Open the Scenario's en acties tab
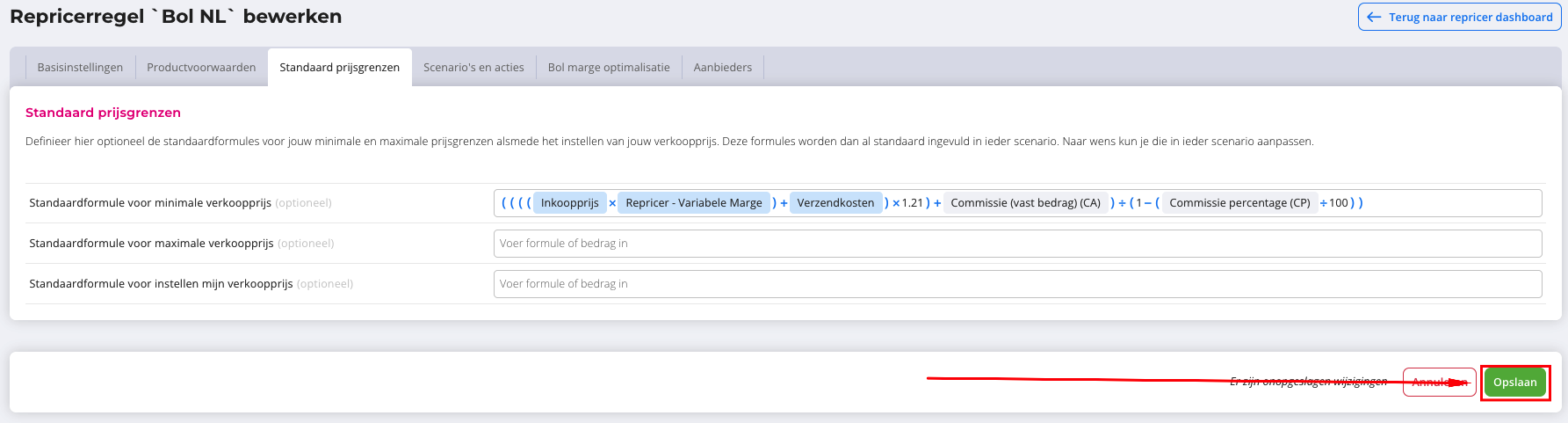 (x=473, y=68)
